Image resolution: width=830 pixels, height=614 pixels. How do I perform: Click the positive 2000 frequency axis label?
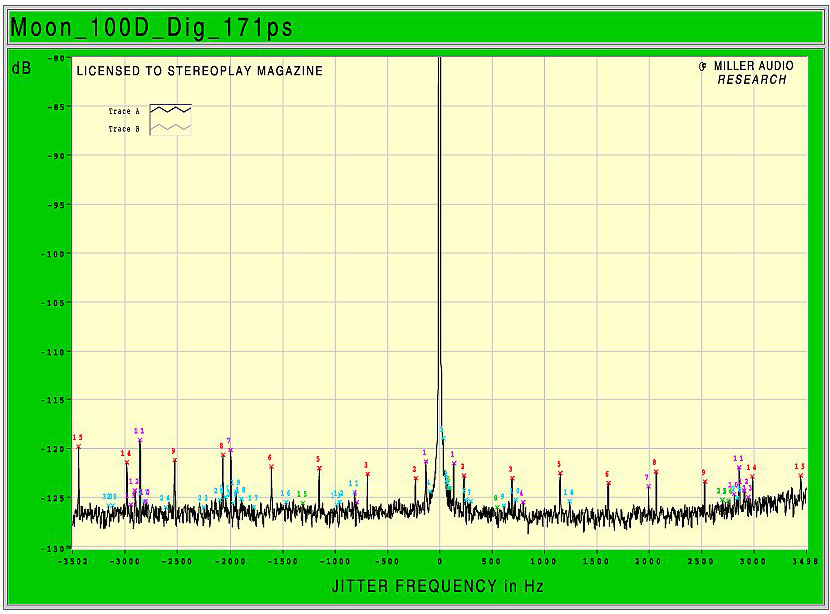pyautogui.click(x=649, y=561)
